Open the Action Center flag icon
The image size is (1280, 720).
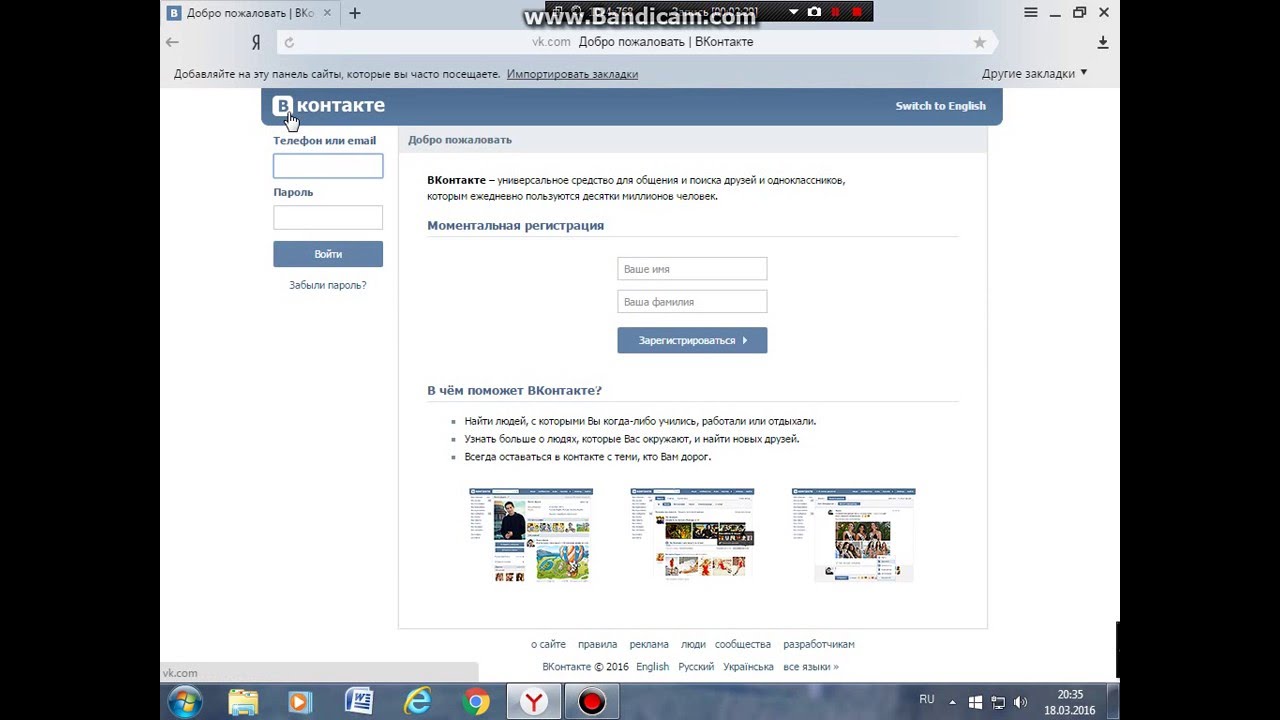[x=976, y=702]
